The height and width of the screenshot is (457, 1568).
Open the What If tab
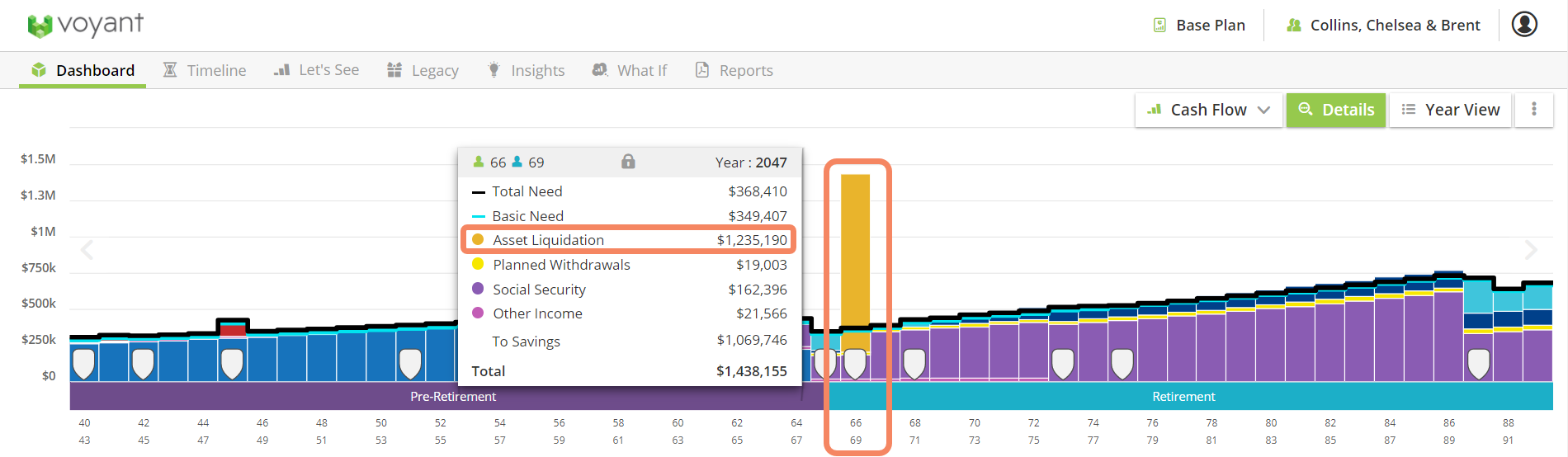click(630, 70)
